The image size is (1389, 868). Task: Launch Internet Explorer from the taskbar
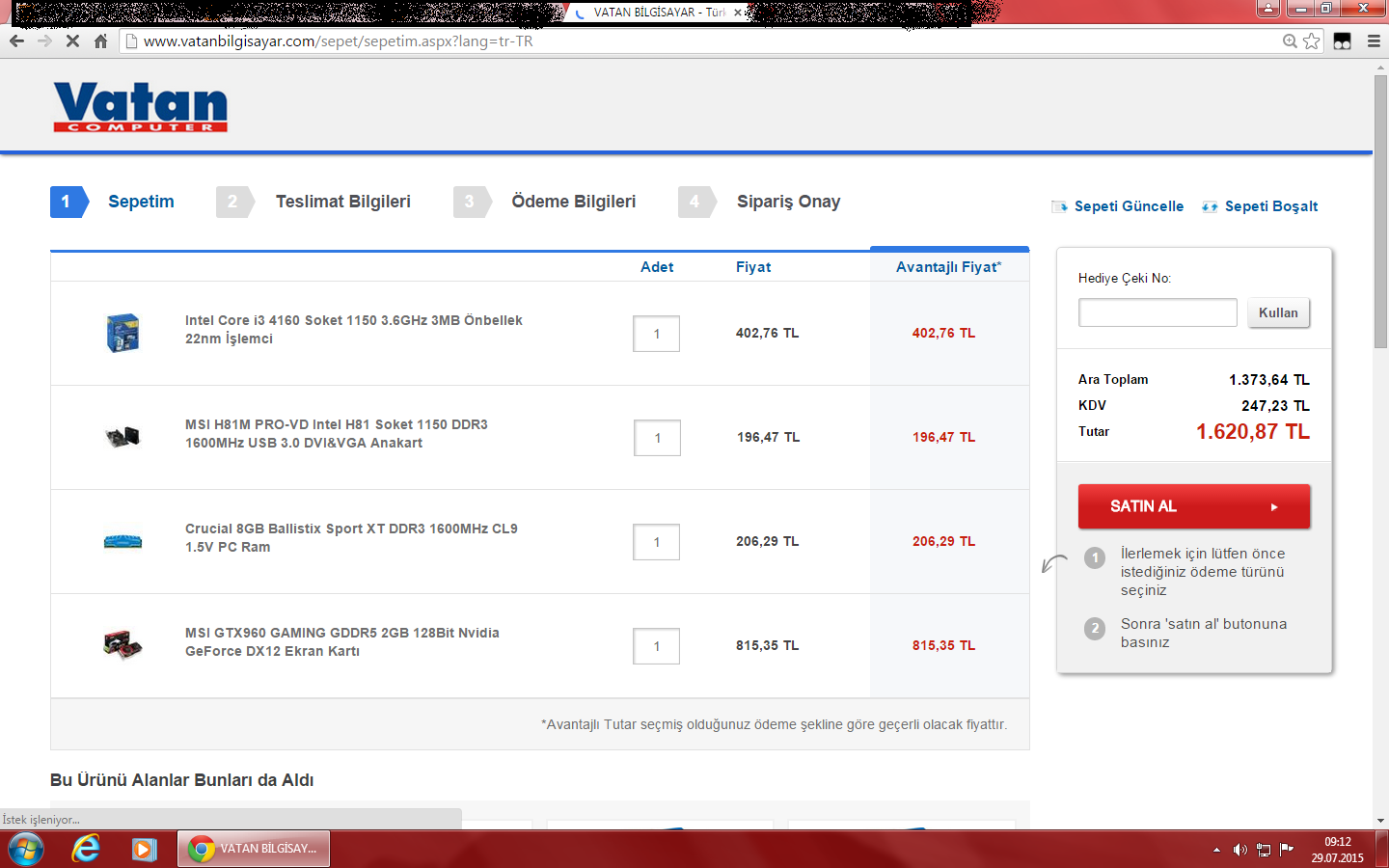click(86, 849)
